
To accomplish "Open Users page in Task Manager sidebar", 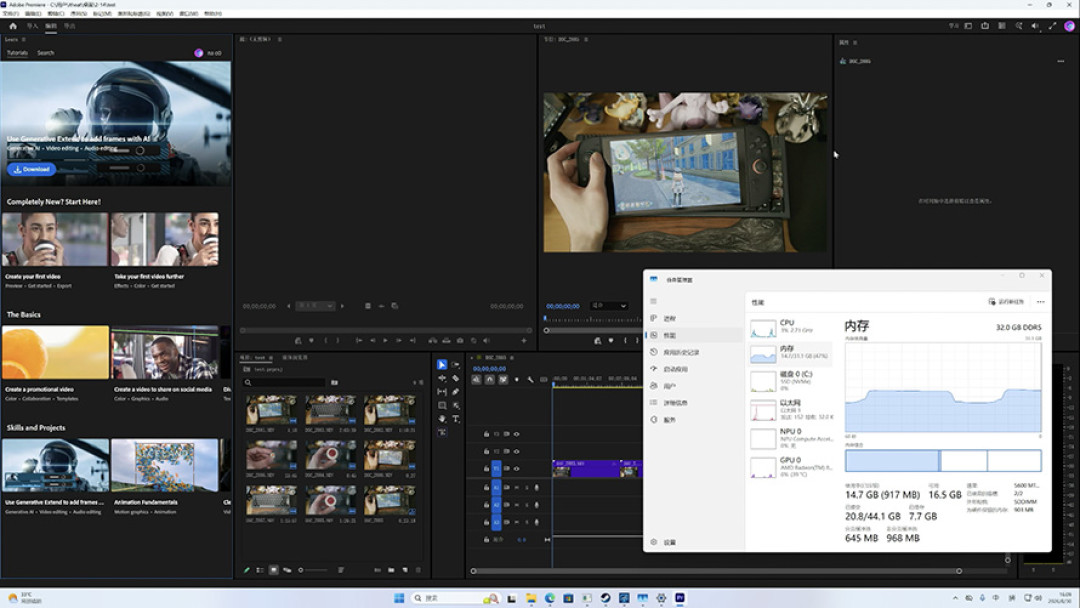I will [696, 386].
